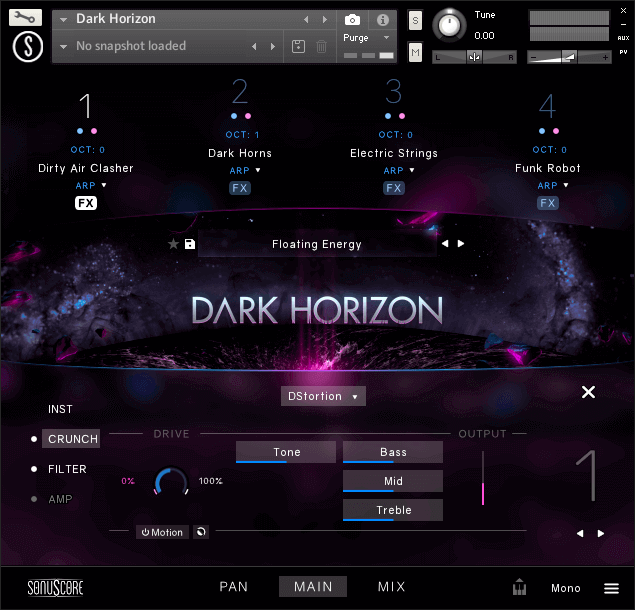This screenshot has width=635, height=610.
Task: Toggle the AMP effect dot
Action: [34, 499]
